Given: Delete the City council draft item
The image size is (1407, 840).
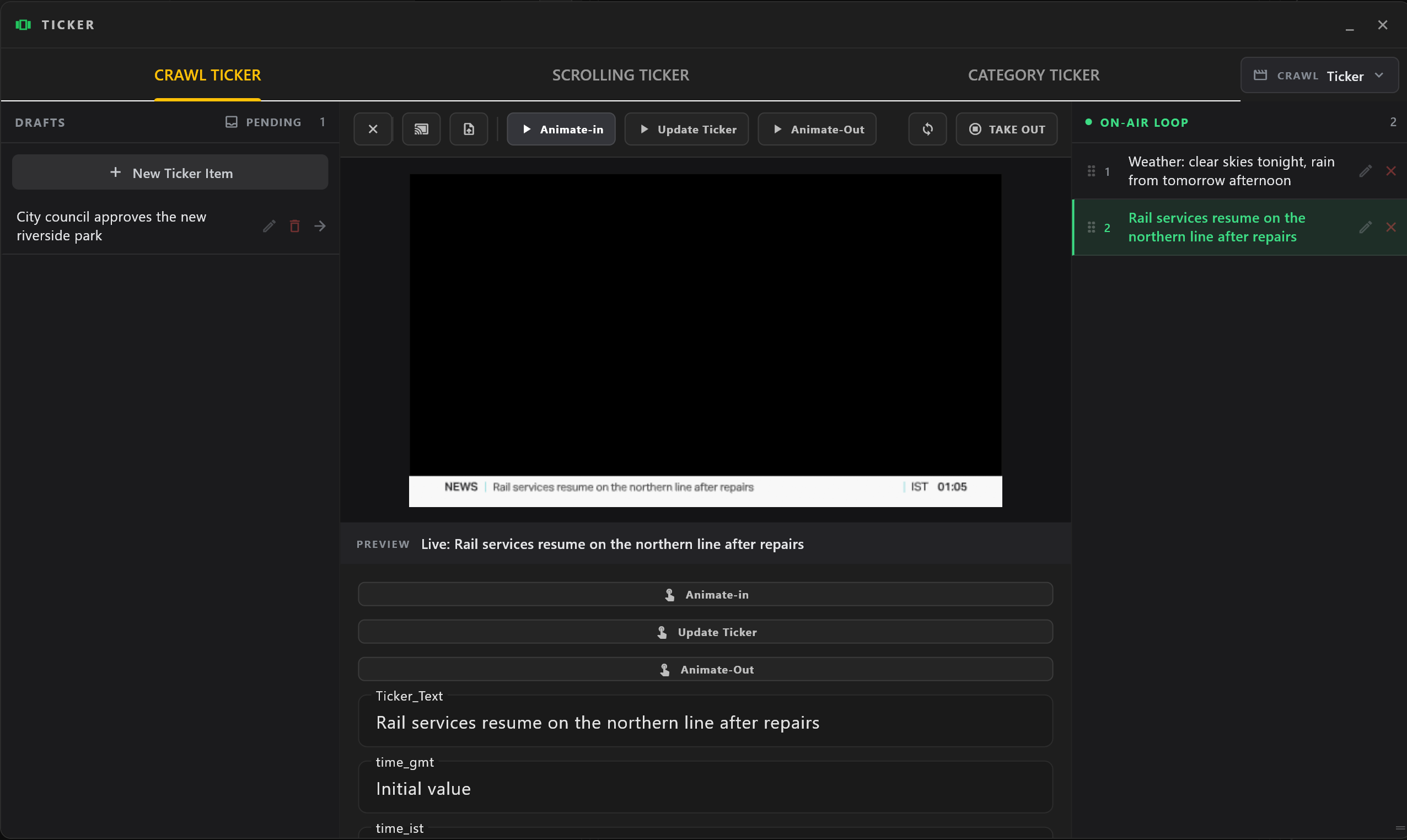Looking at the screenshot, I should 294,226.
